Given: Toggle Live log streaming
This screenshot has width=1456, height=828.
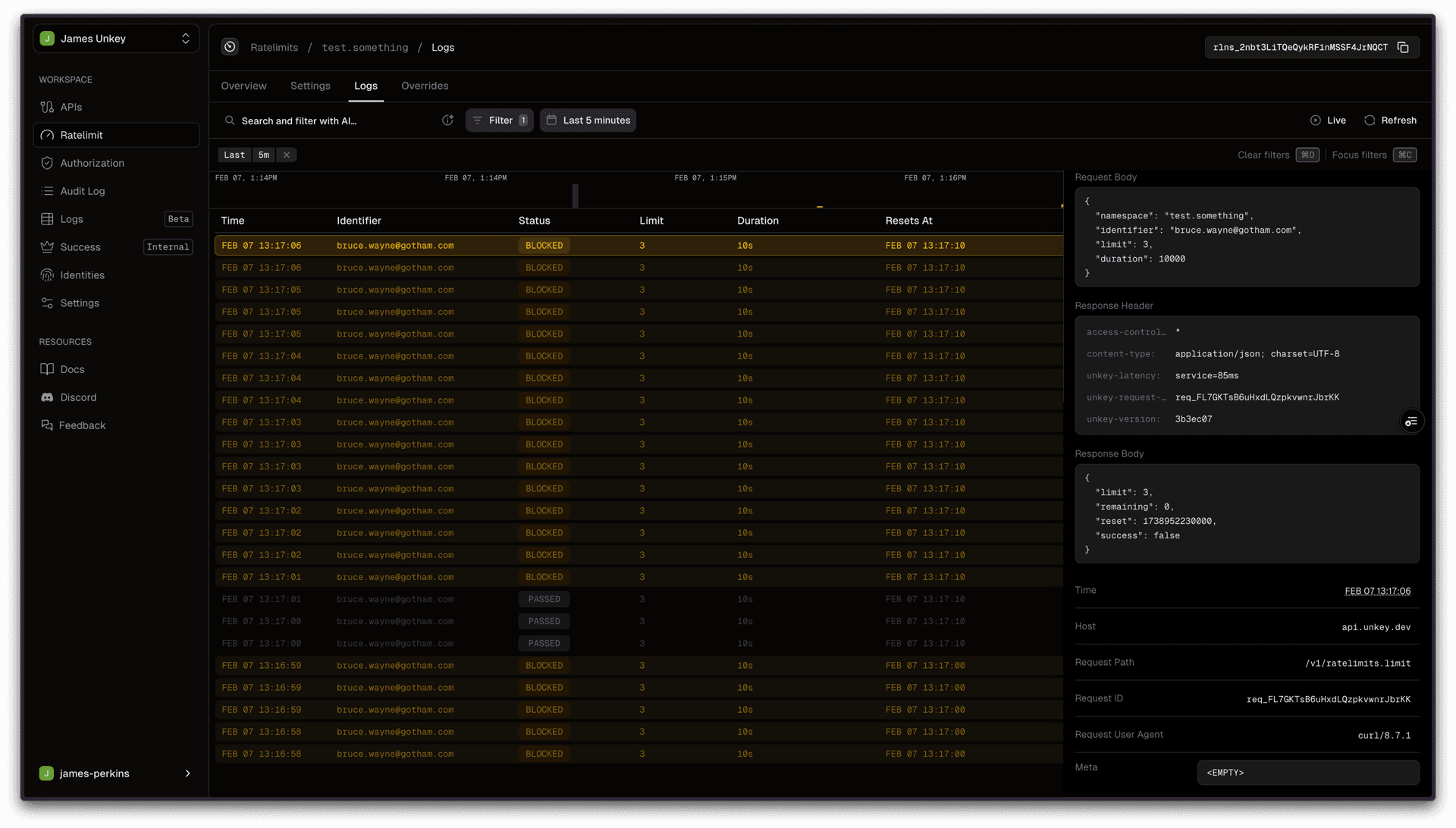Looking at the screenshot, I should click(x=1328, y=121).
